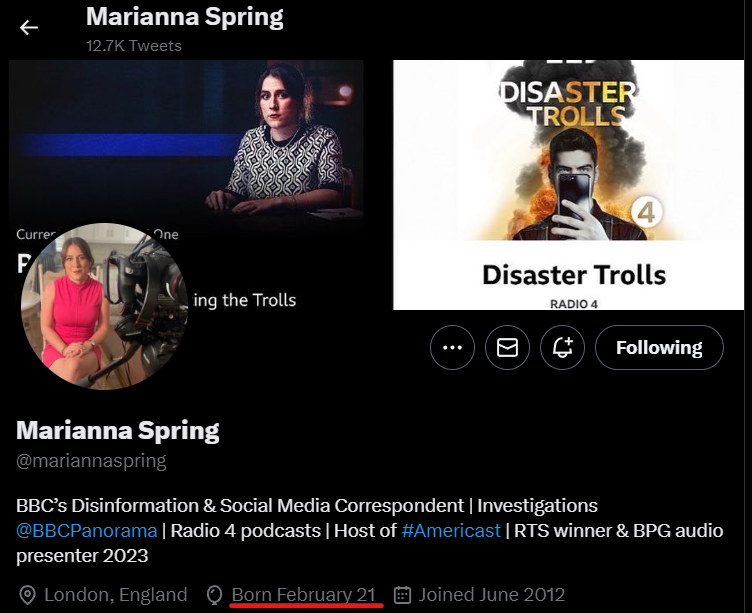Viewport: 752px width, 613px height.
Task: Click the location pin icon
Action: pyautogui.click(x=27, y=595)
